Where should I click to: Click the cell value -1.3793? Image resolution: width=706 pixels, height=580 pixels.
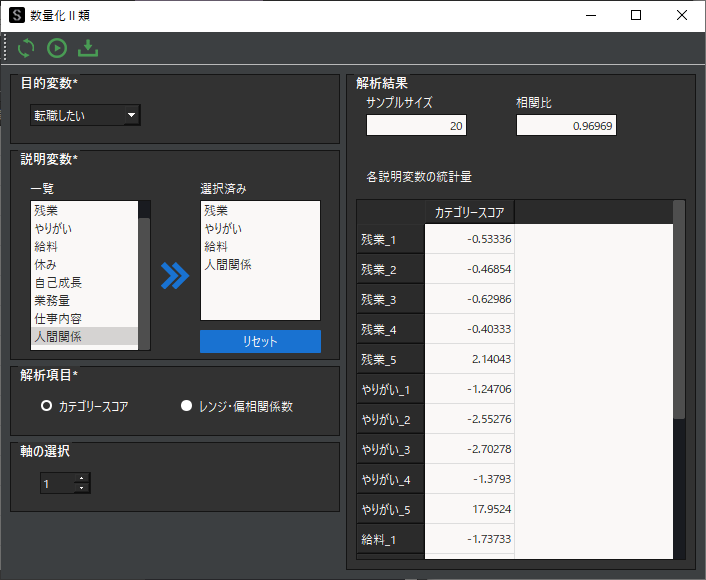click(x=470, y=479)
